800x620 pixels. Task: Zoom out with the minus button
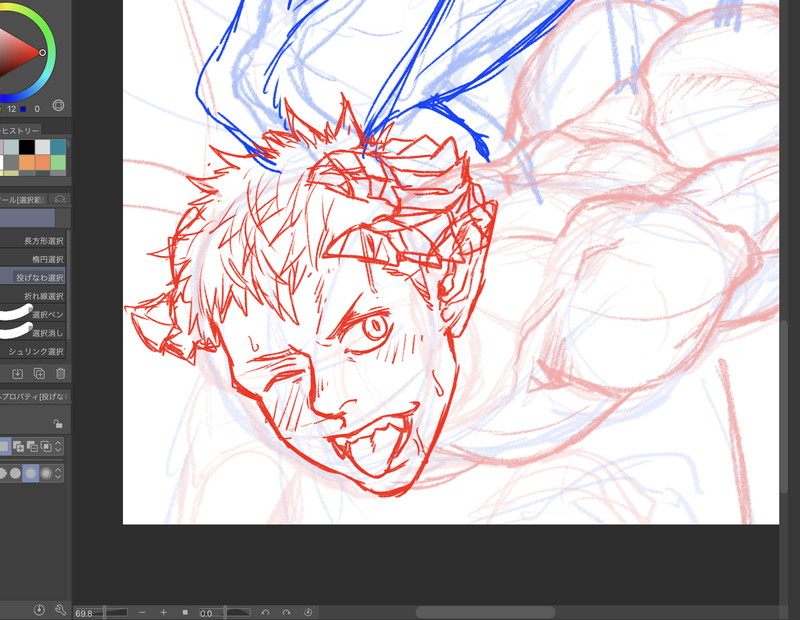142,612
